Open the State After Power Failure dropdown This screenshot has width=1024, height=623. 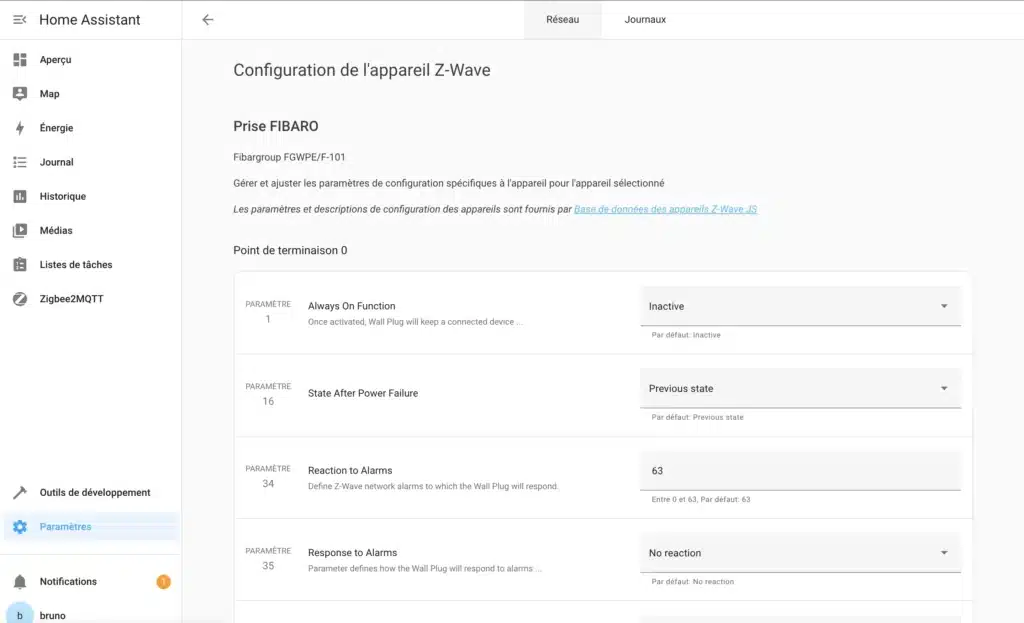pyautogui.click(x=800, y=388)
